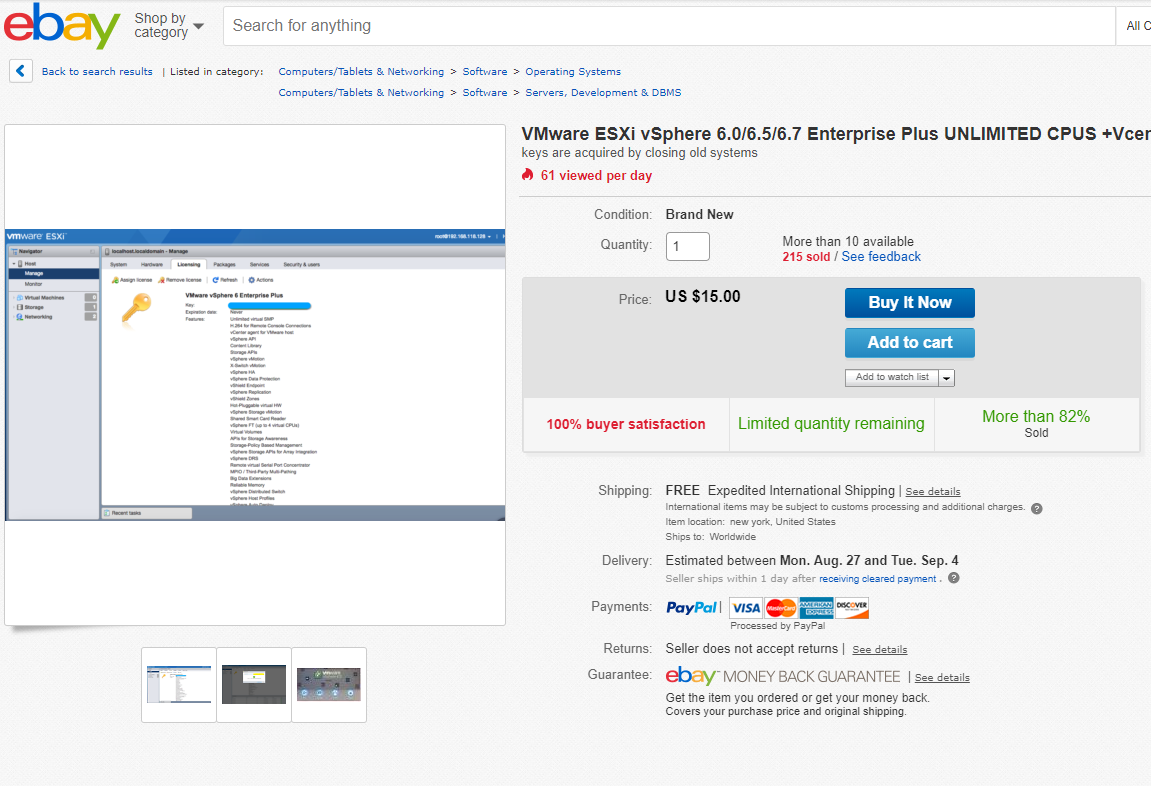Click More than 82% Sold text
The width and height of the screenshot is (1151, 786).
tap(1036, 423)
